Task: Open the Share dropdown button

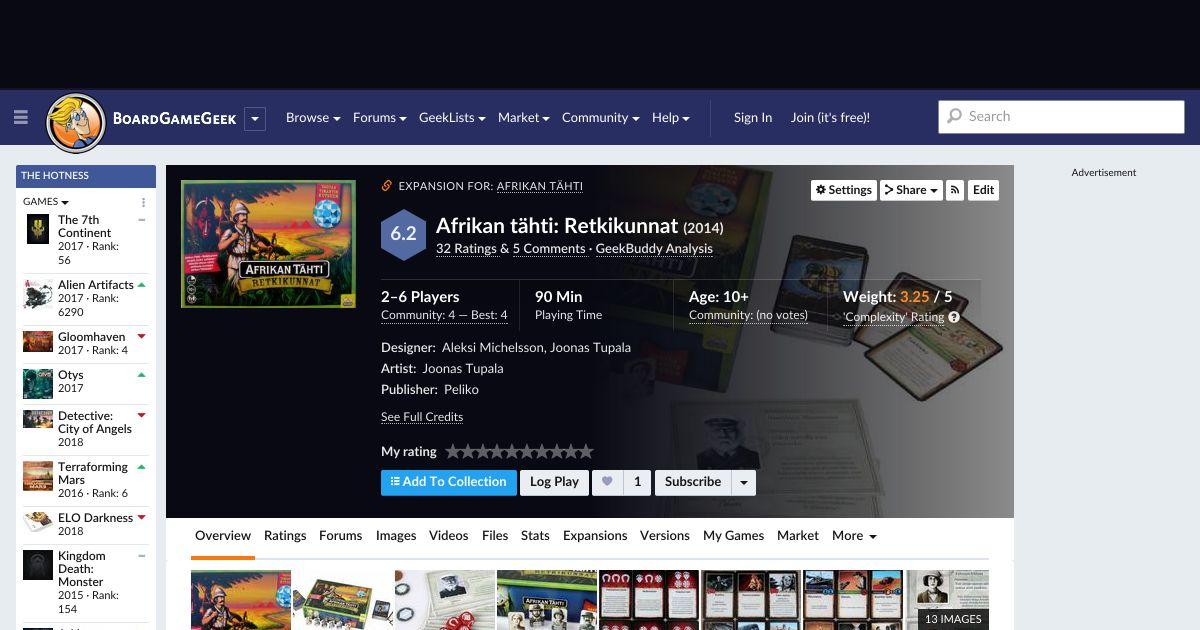Action: [911, 190]
